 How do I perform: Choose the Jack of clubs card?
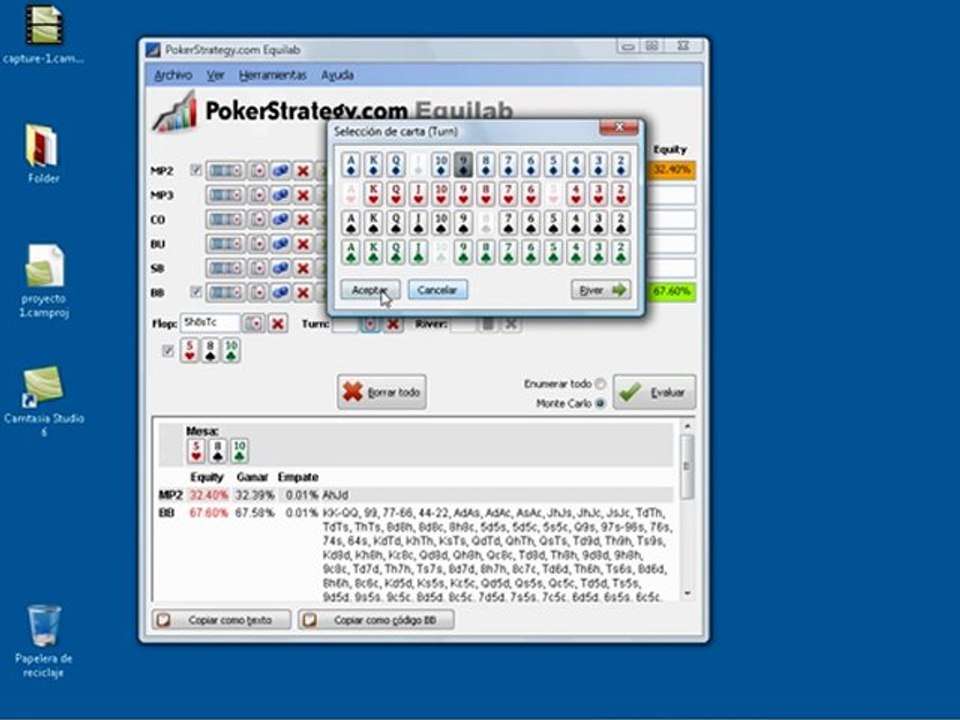418,252
